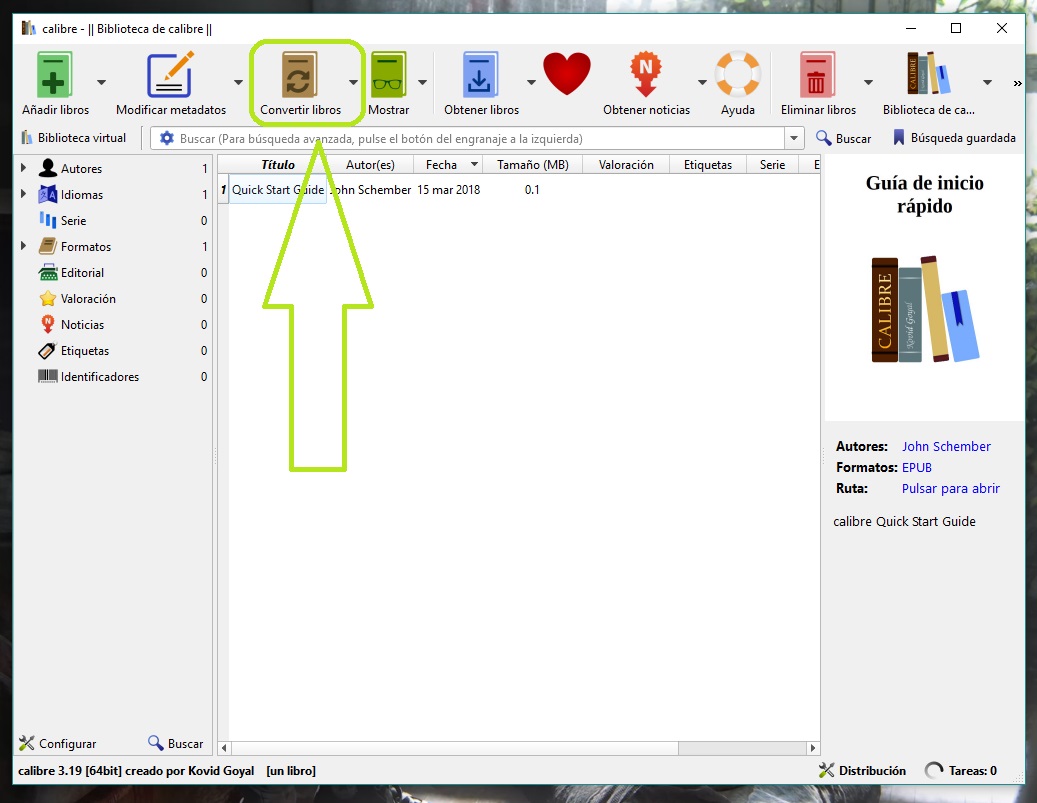
Task: Open the Mostrar book viewer
Action: (x=388, y=76)
